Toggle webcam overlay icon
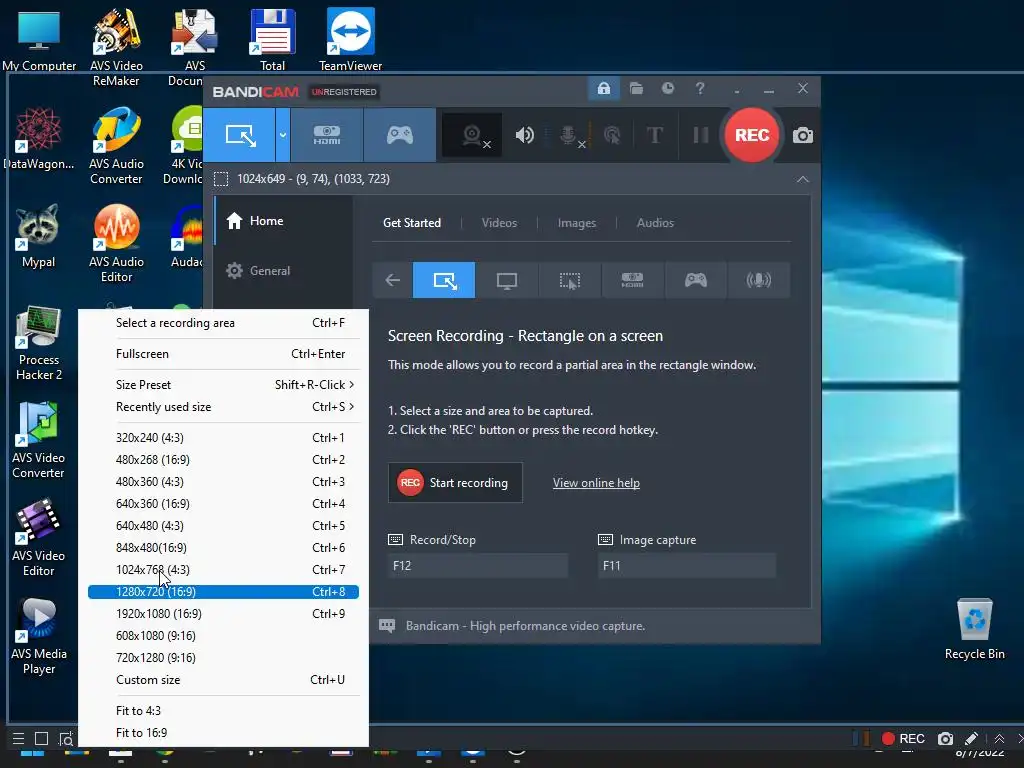1024x768 pixels. click(x=472, y=135)
